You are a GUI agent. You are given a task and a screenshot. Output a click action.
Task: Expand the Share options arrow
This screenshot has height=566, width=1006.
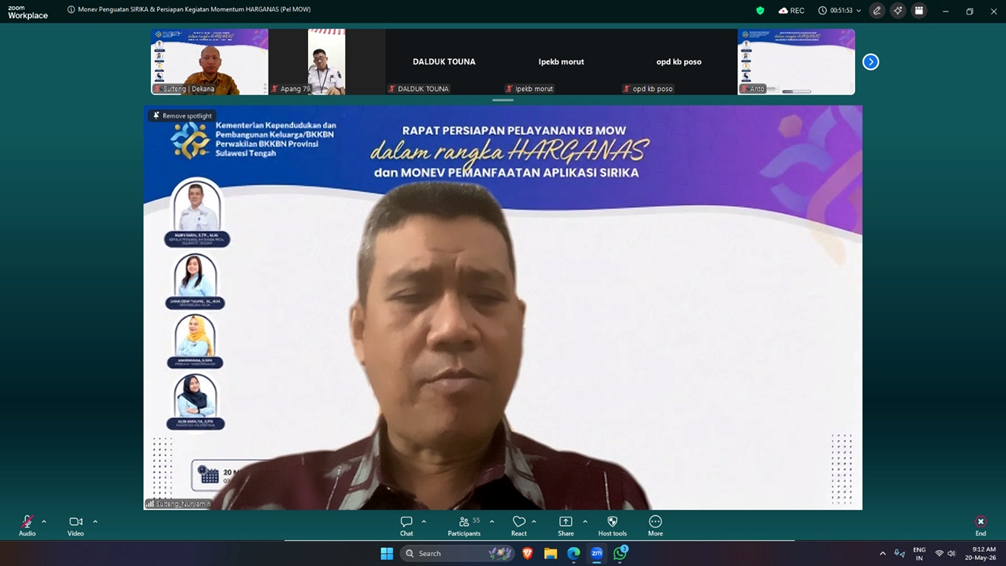click(x=585, y=522)
